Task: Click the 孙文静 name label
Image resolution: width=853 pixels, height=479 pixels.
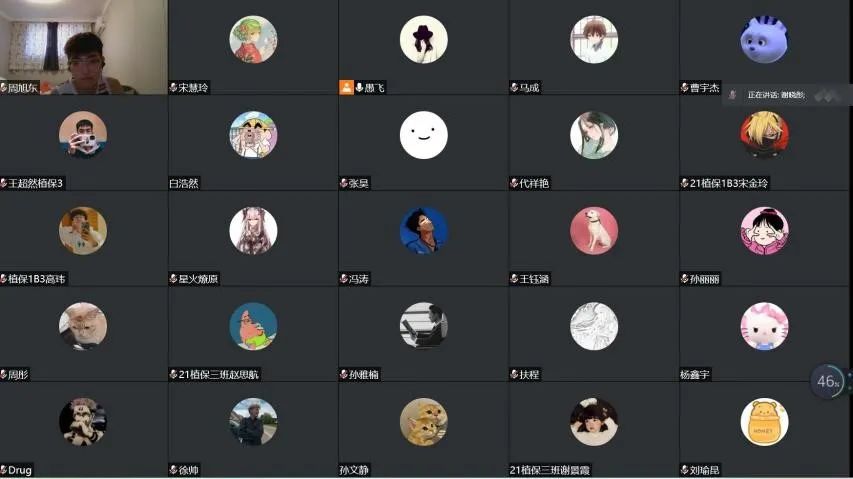Action: point(354,470)
